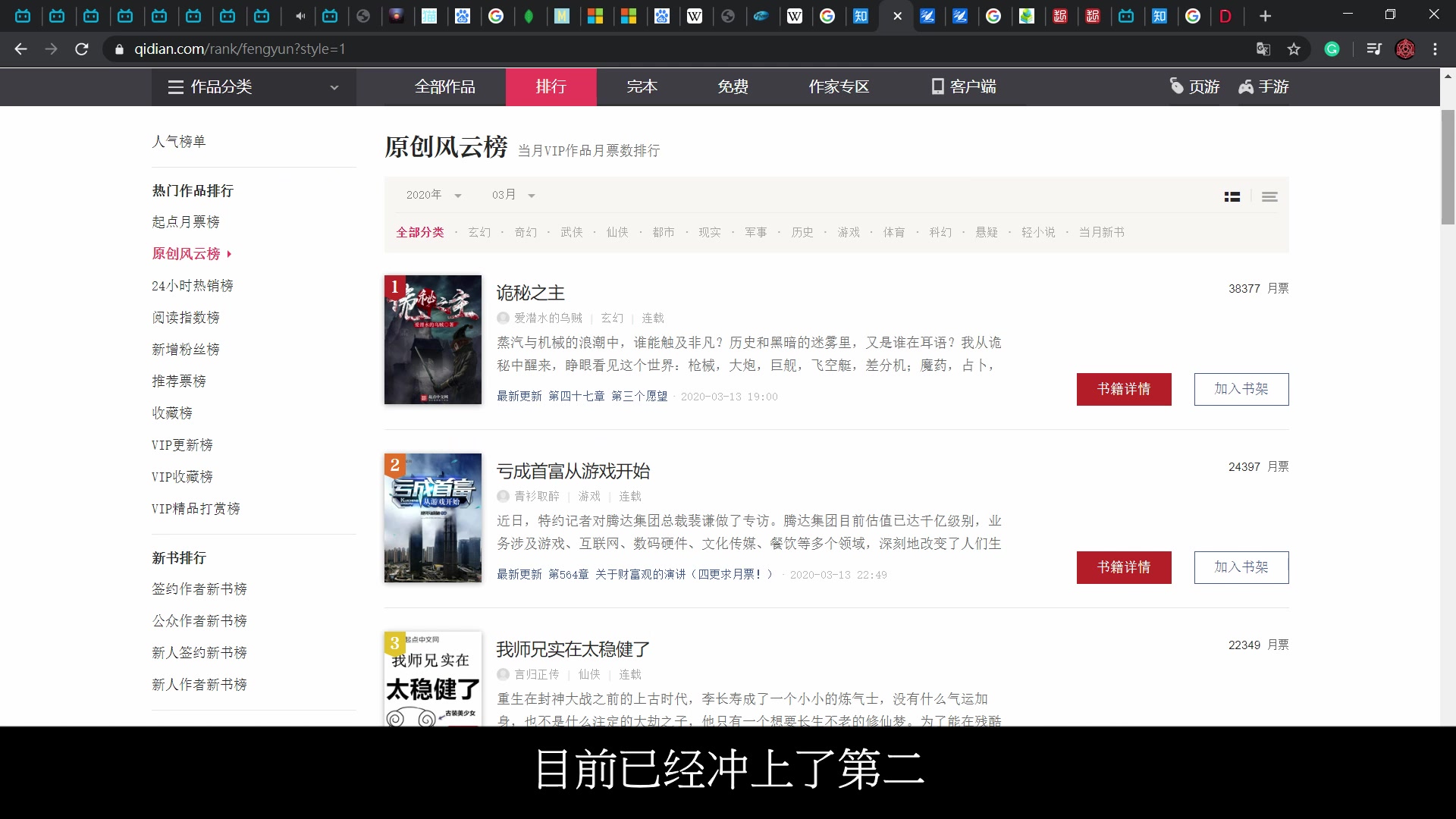Select the 玄幻 genre filter tab
The width and height of the screenshot is (1456, 819).
477,232
